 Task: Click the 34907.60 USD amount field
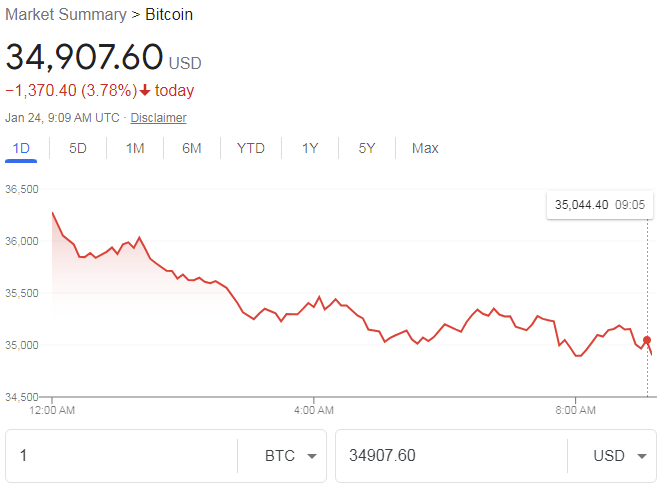pos(451,456)
